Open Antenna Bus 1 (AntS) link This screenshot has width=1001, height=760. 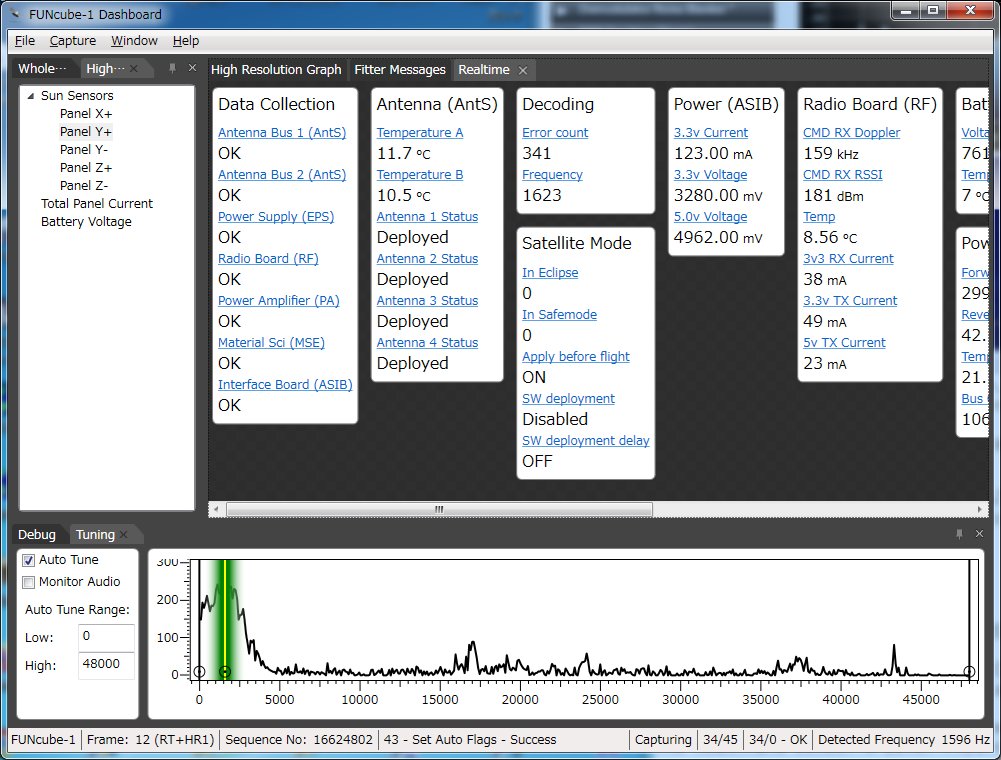coord(282,132)
